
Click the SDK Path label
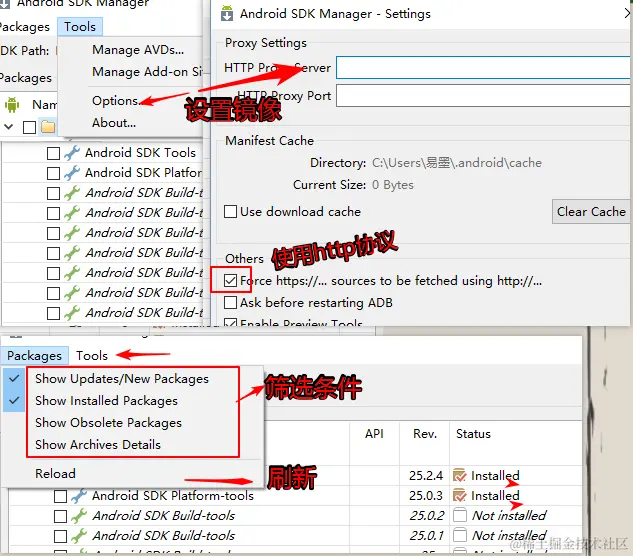(x=24, y=50)
